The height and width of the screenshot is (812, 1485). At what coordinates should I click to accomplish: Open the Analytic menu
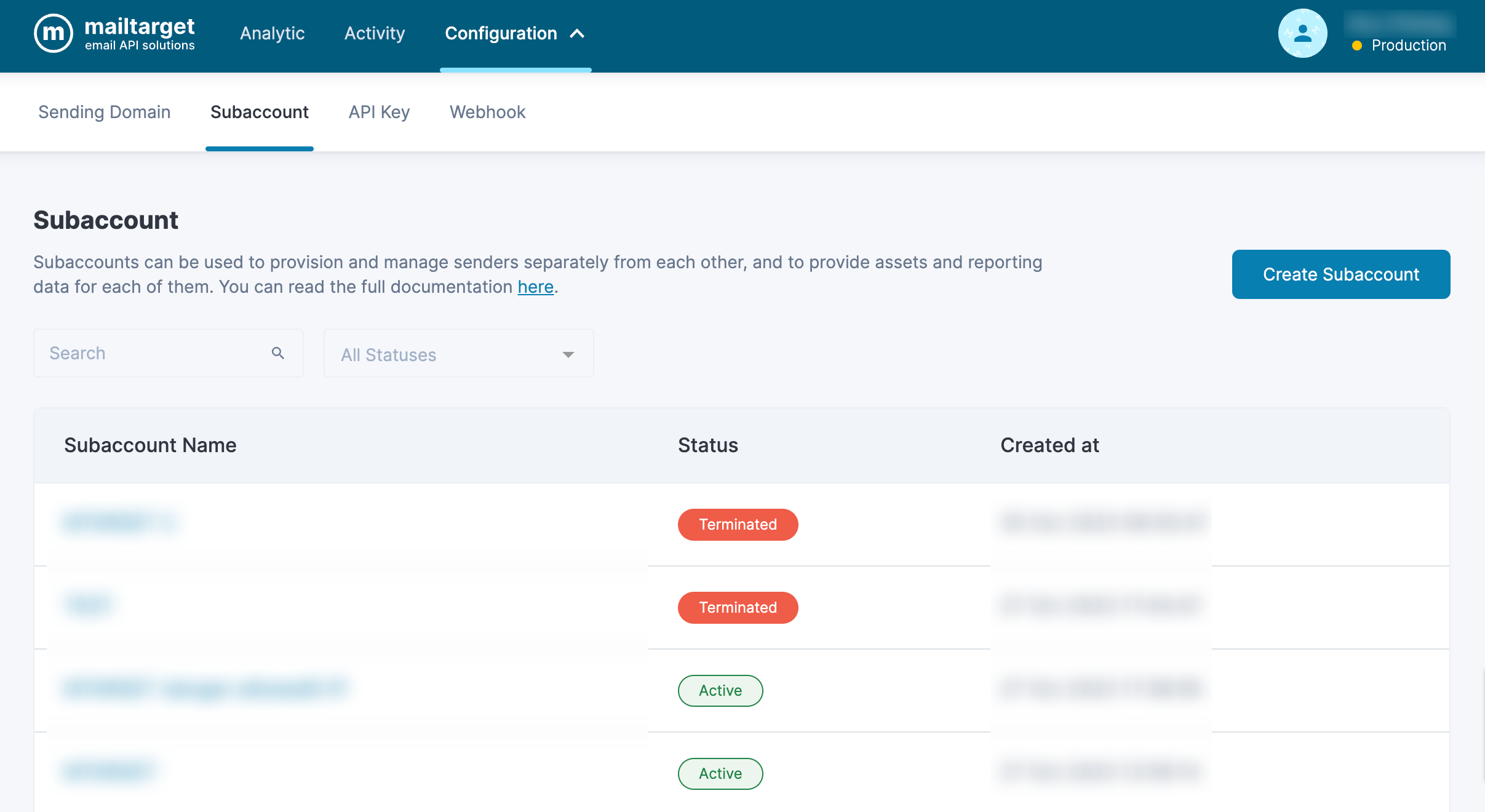point(272,33)
